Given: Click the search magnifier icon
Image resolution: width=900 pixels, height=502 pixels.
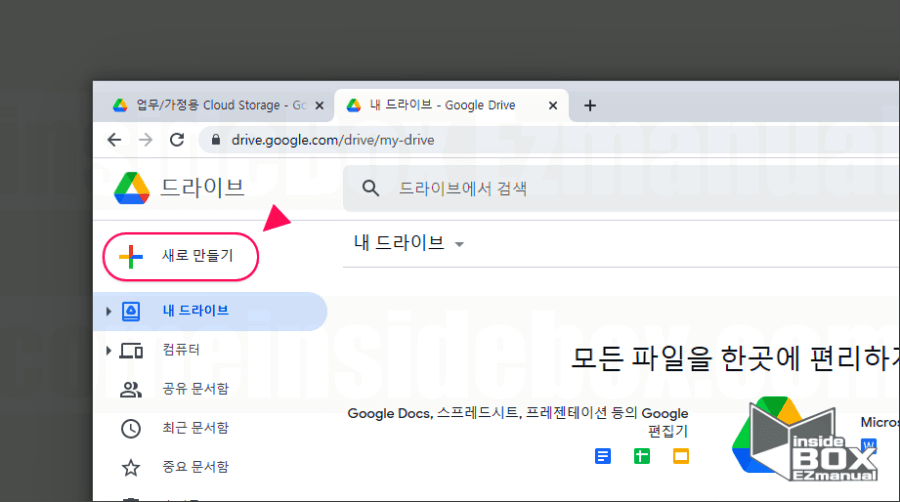Looking at the screenshot, I should coord(371,188).
